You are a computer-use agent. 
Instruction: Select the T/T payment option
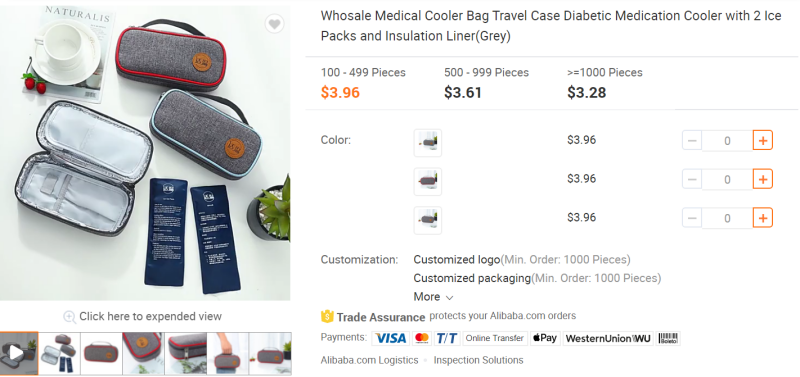(447, 338)
